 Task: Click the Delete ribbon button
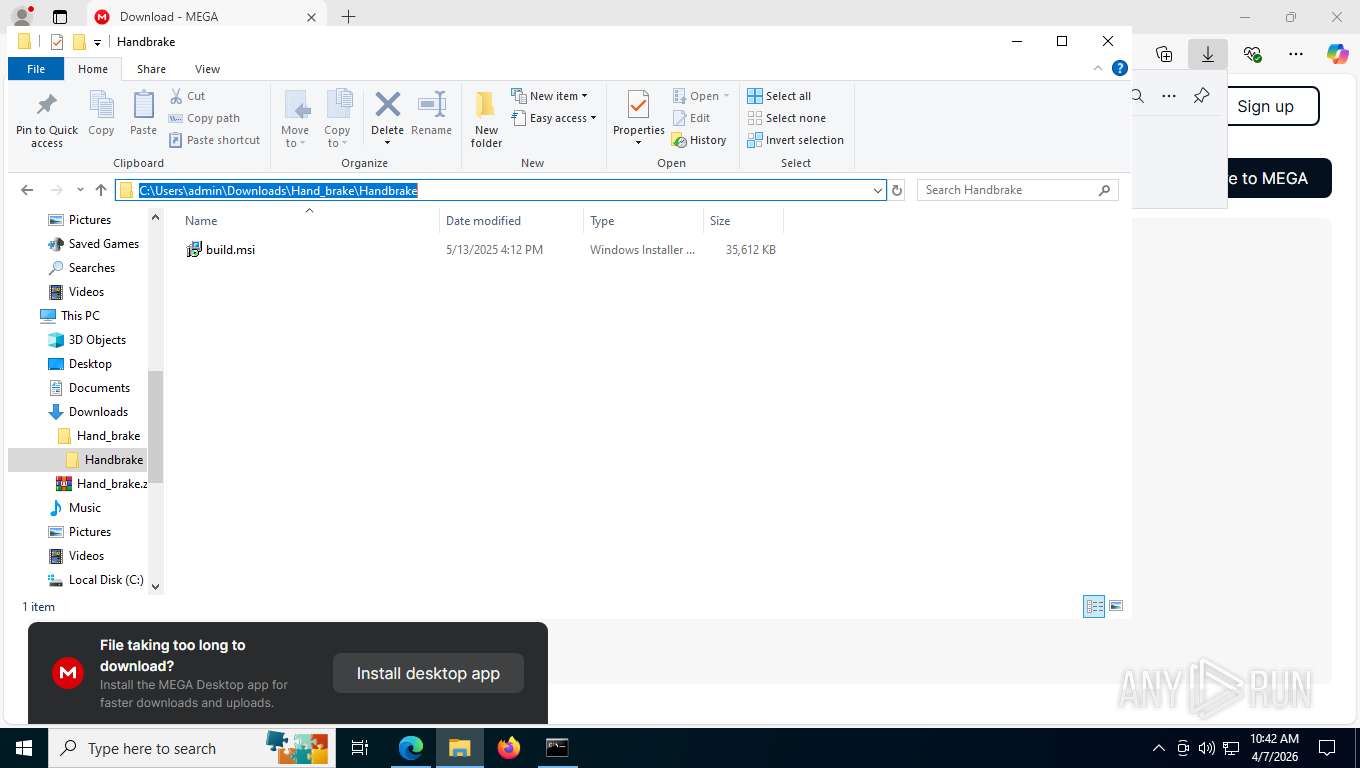pos(387,119)
